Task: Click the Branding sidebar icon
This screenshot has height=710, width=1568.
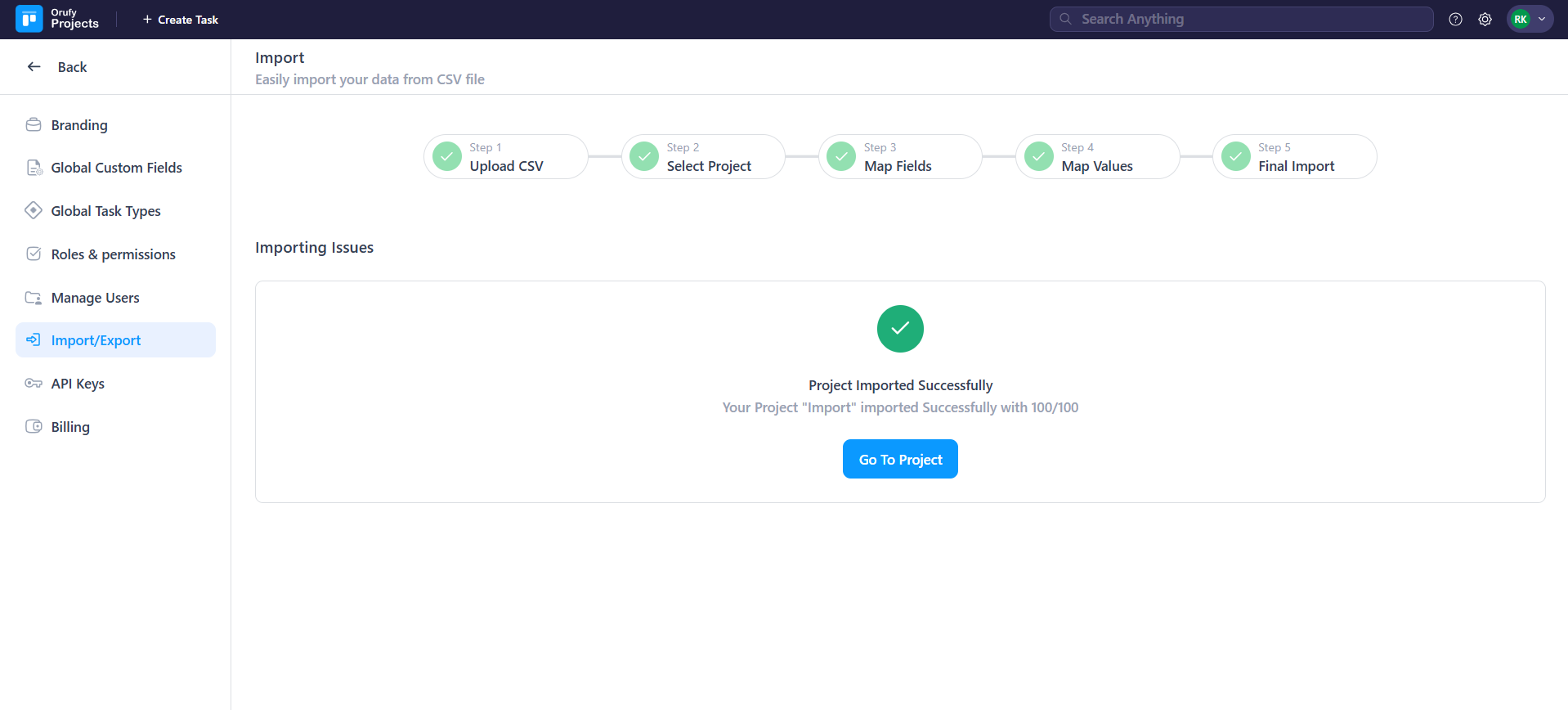Action: [x=34, y=125]
